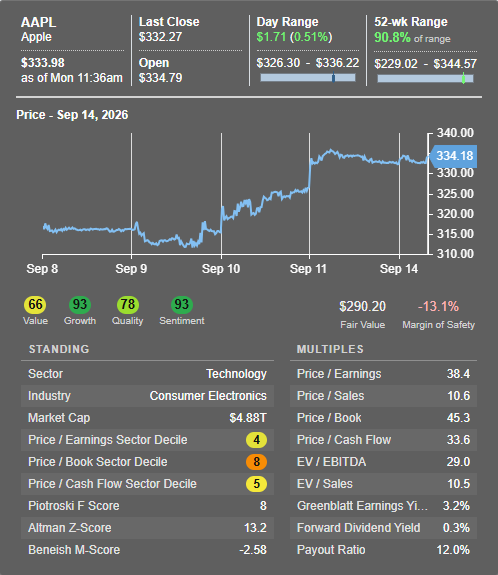
Task: Click the 340.00 price axis label
Action: point(455,133)
